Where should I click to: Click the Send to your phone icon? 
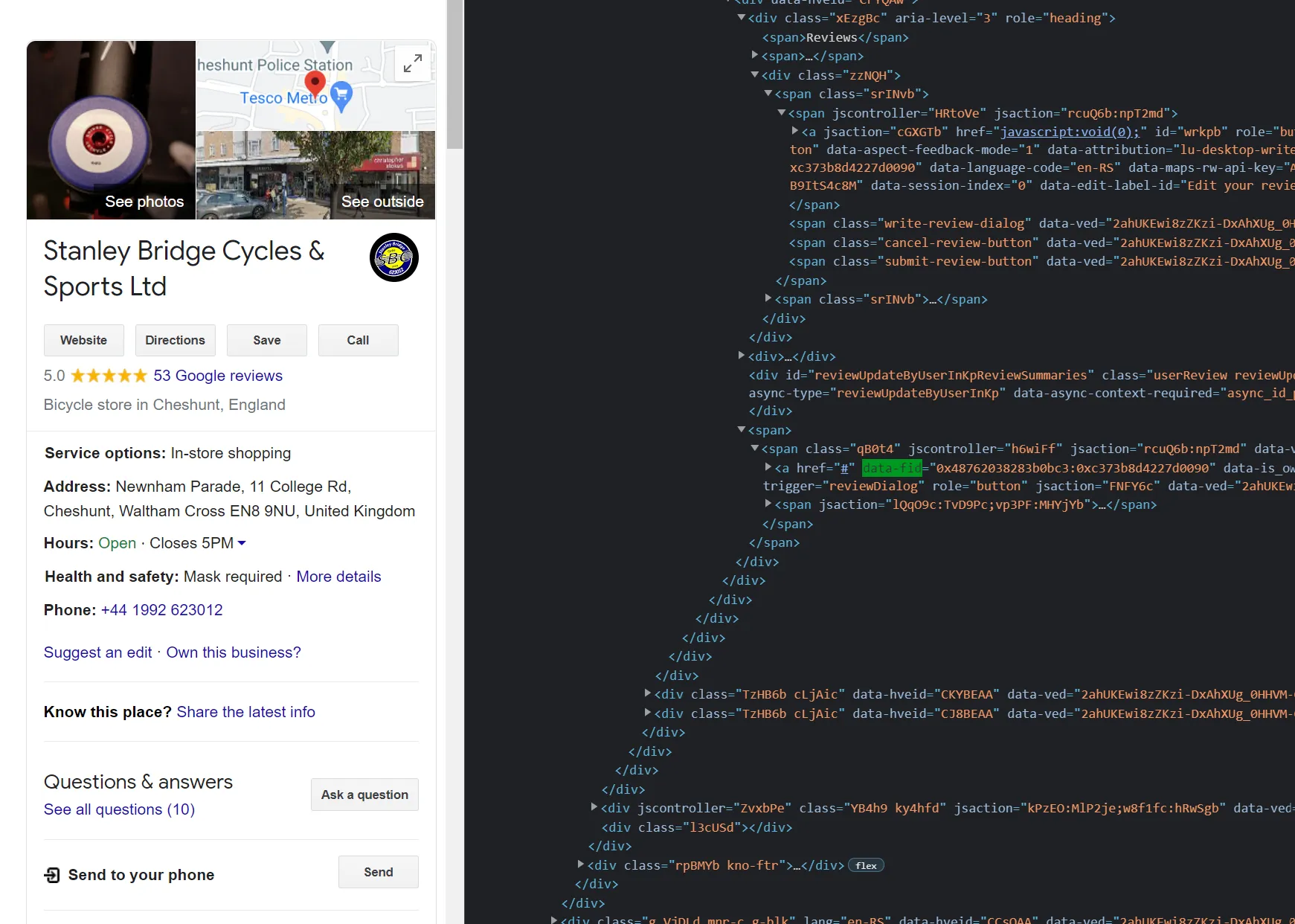point(52,875)
